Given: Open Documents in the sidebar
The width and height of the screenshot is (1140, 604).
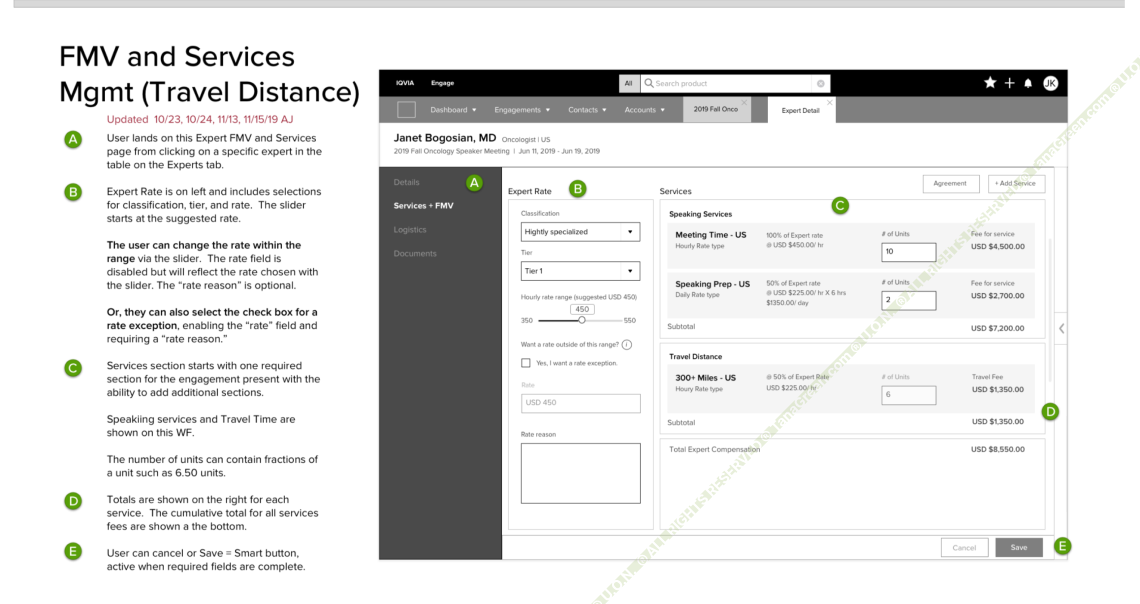Looking at the screenshot, I should 415,254.
